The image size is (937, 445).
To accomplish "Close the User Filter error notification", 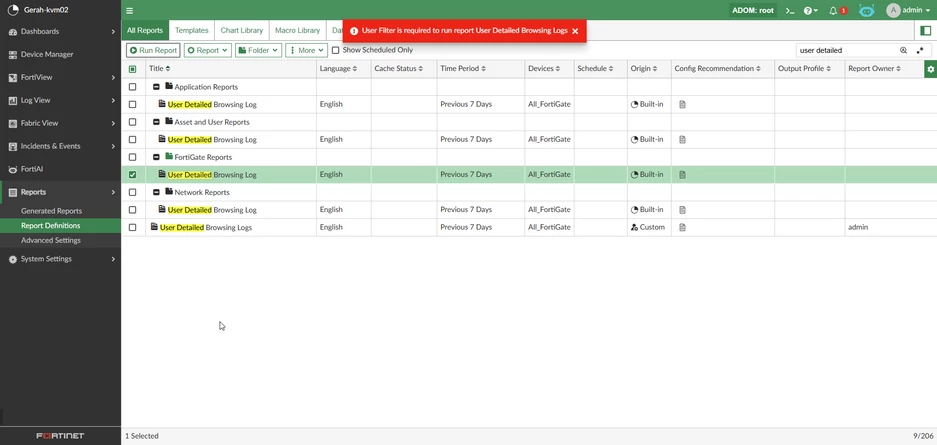I will point(575,31).
